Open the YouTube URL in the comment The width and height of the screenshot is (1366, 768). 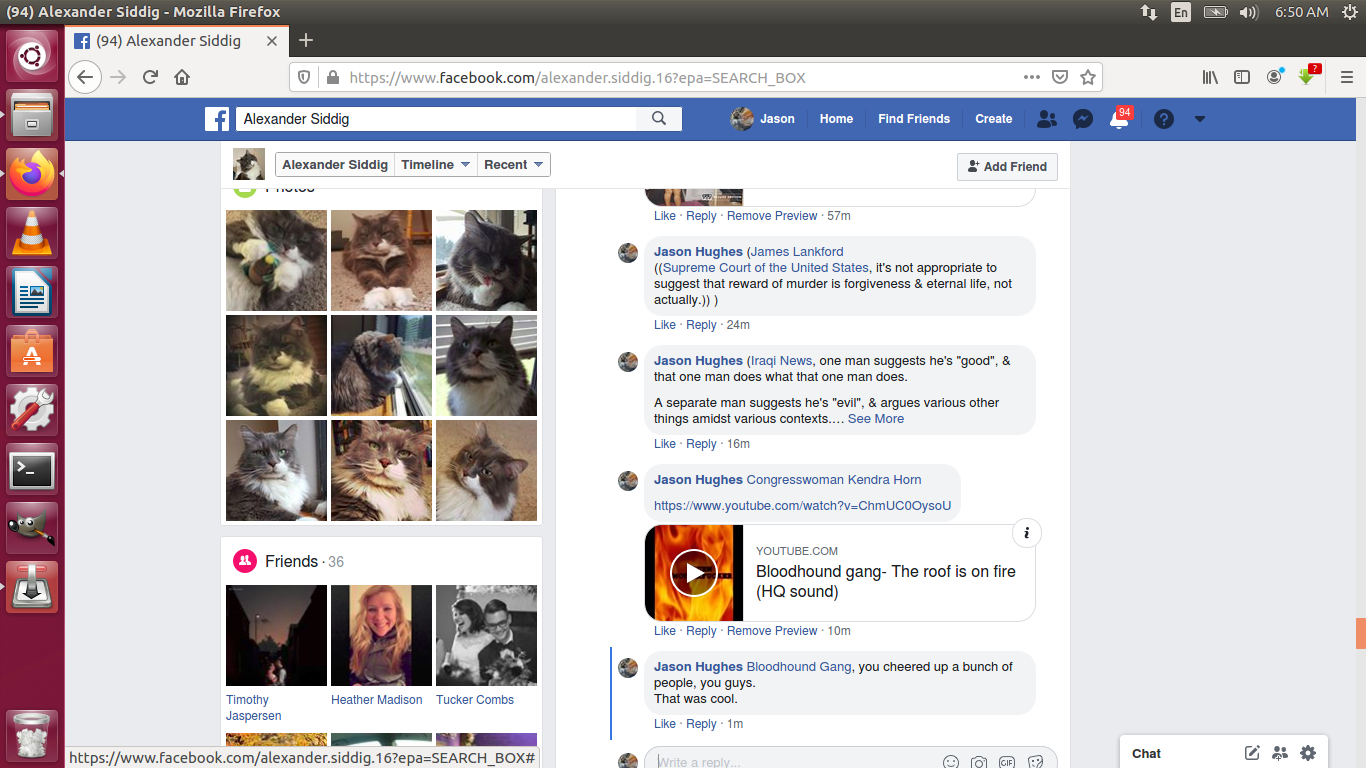point(803,506)
